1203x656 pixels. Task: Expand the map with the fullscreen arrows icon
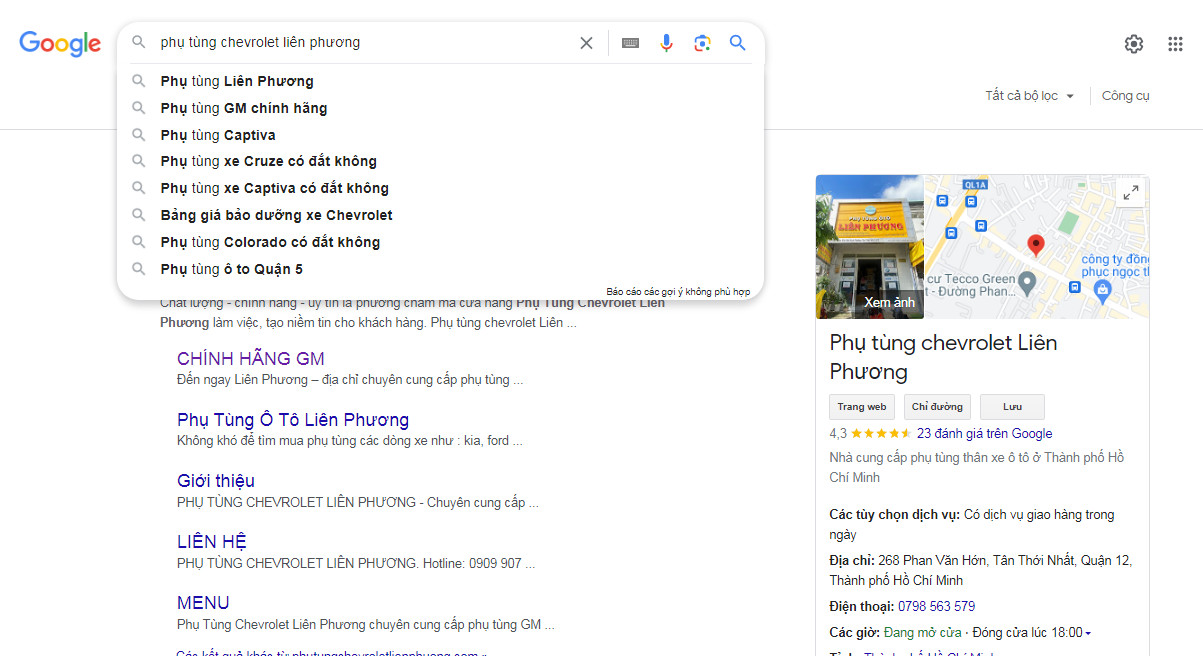click(x=1131, y=192)
